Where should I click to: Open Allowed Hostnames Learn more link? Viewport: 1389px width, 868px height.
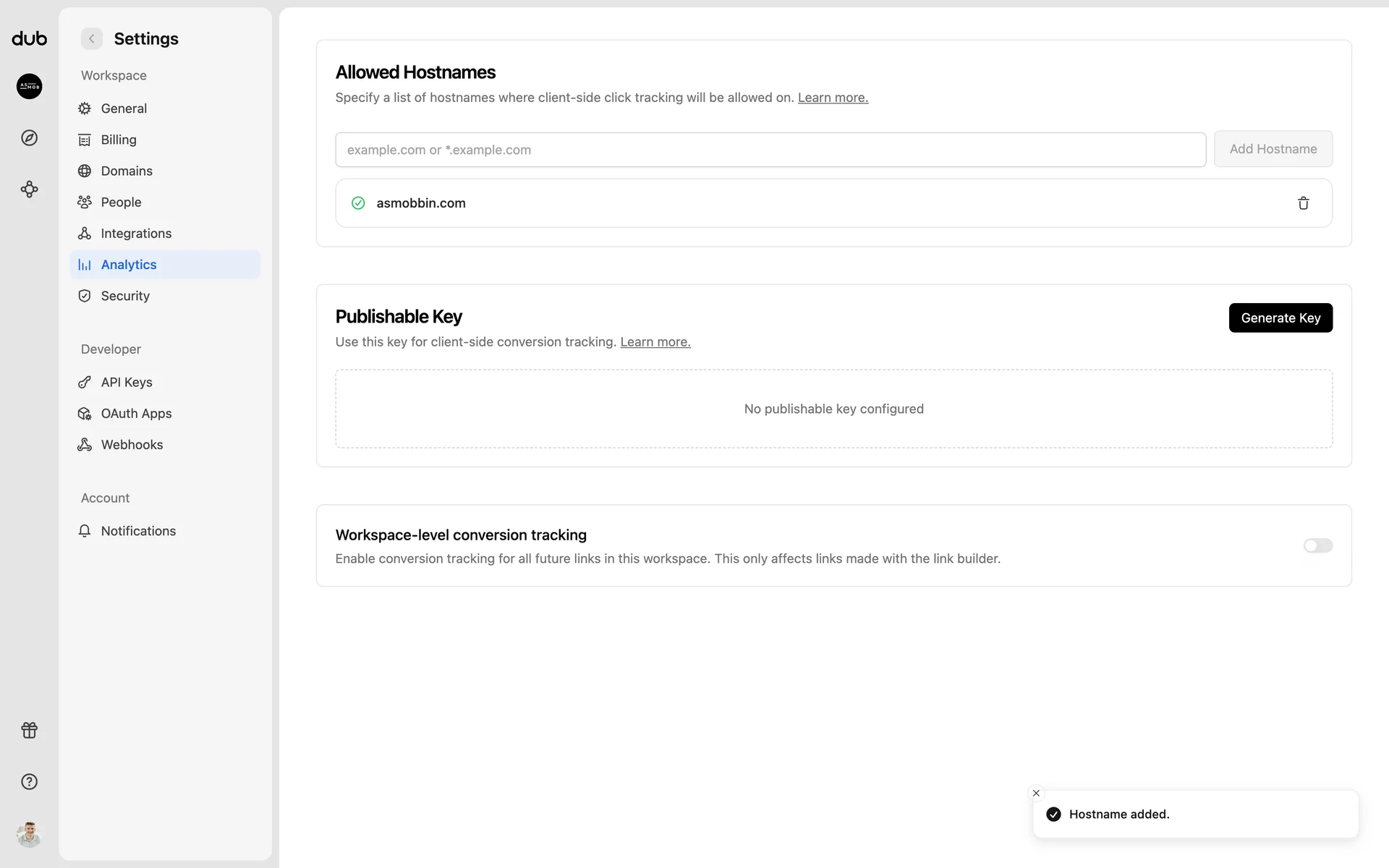point(833,98)
